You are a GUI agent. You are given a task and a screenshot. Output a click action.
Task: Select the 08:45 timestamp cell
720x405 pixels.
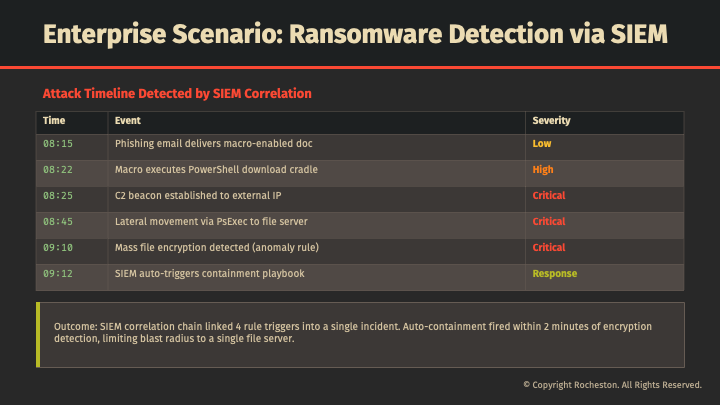(58, 222)
